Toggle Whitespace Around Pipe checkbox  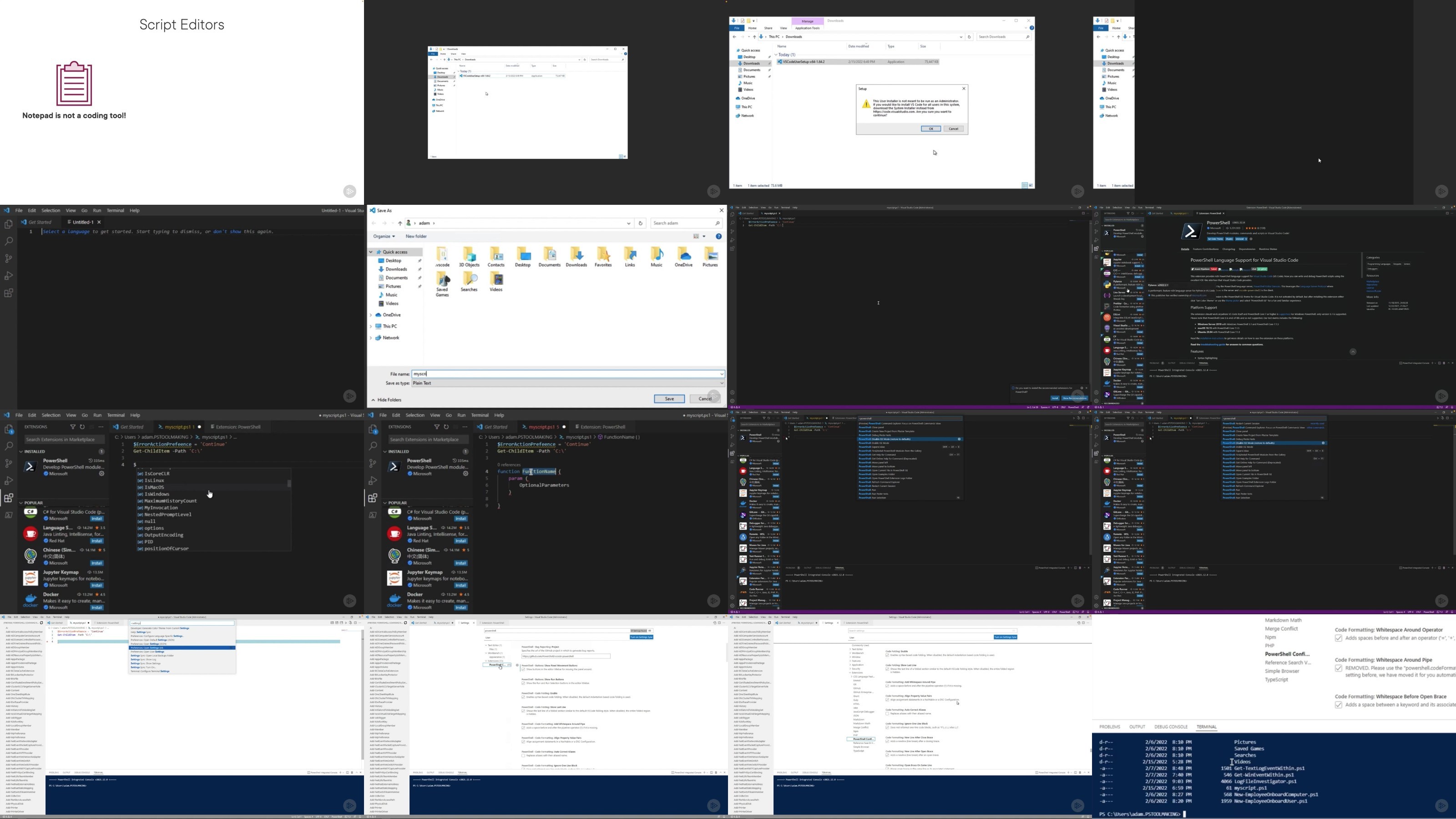click(x=1339, y=668)
